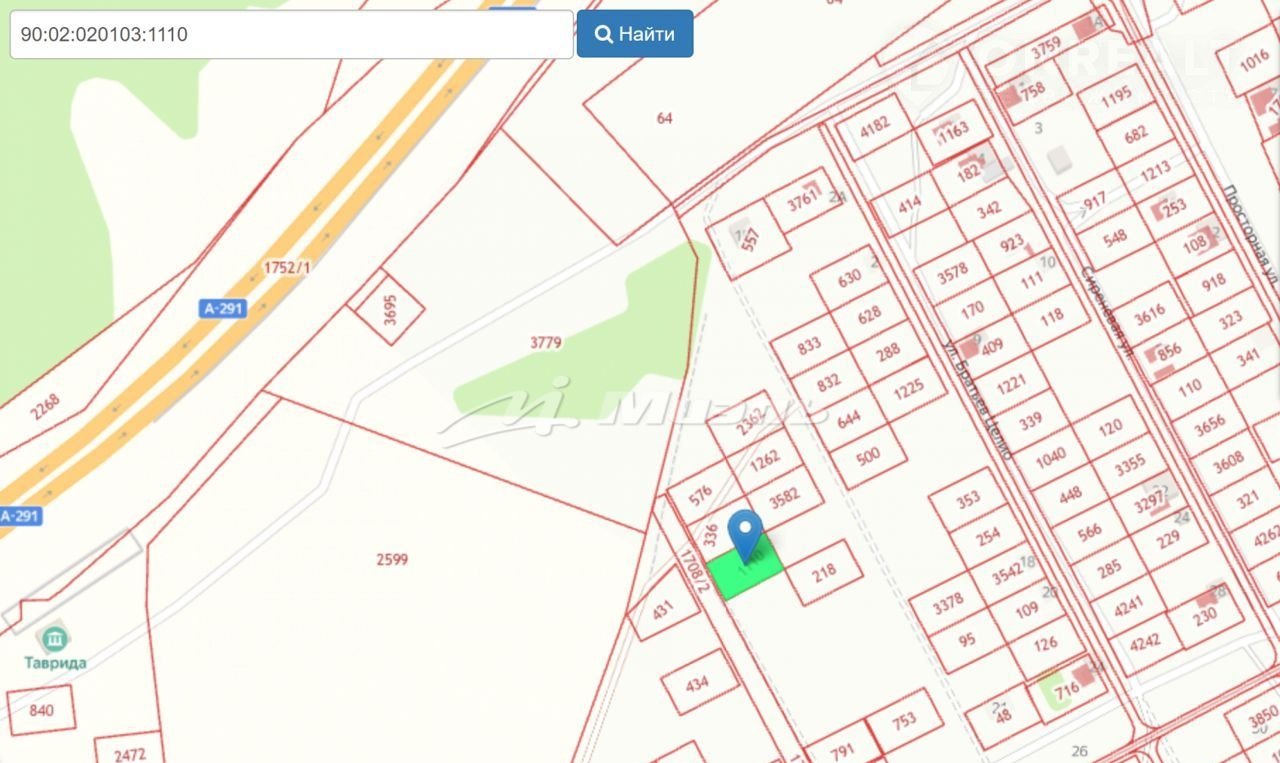
Task: Focus the cadastral number search field
Action: 291,34
